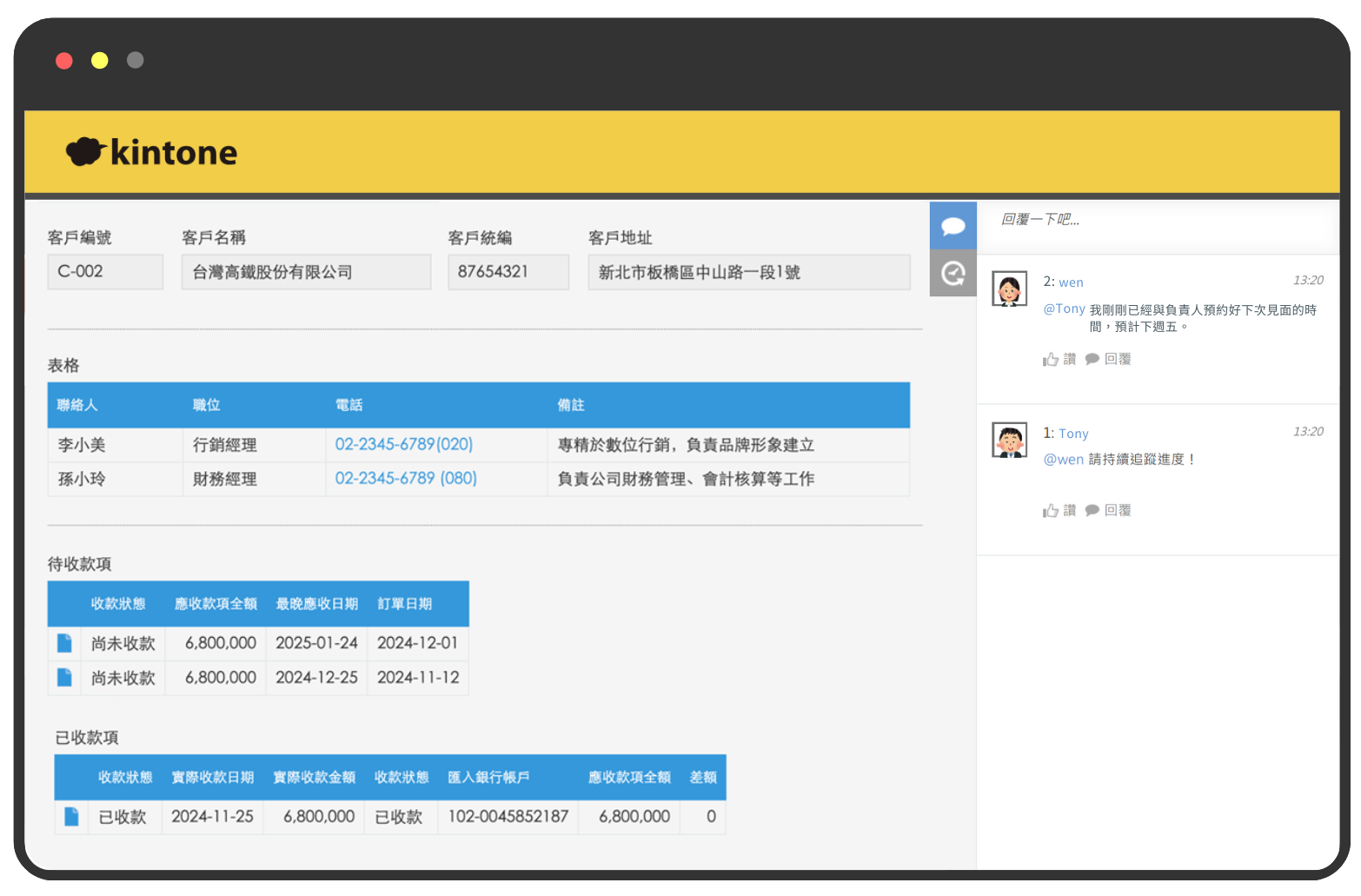Screen dimensions: 1361x896
Task: Open Tony user profile link
Action: [x=1073, y=434]
